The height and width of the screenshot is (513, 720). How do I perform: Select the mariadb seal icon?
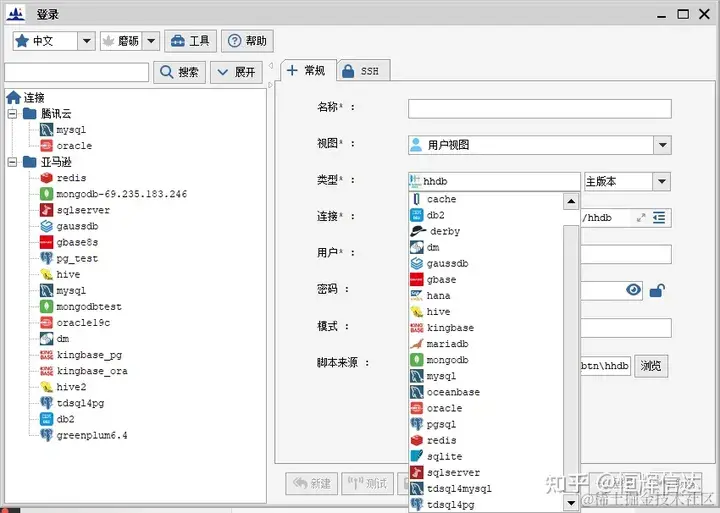[x=416, y=344]
